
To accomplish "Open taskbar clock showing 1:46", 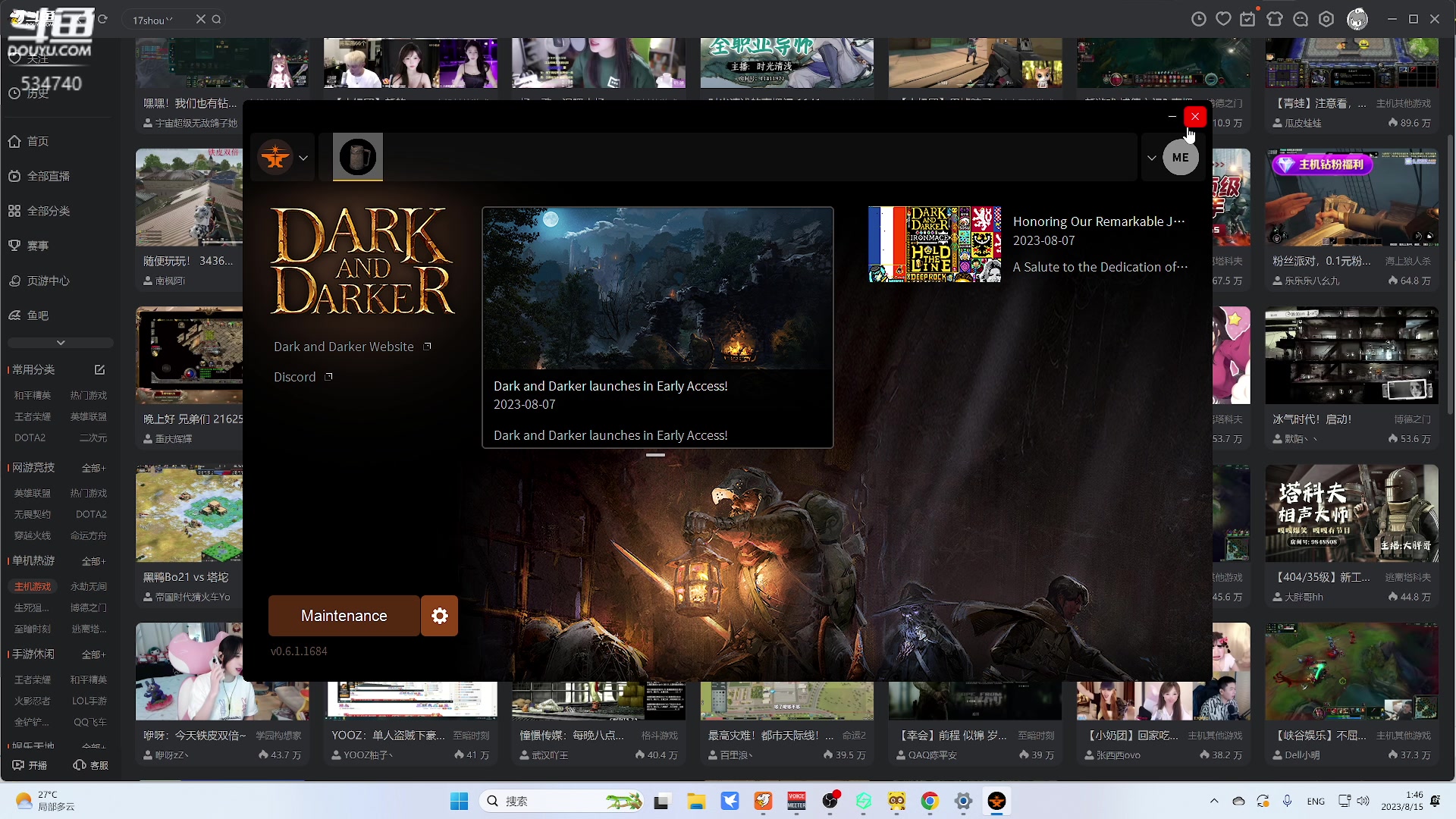I will [1402, 801].
